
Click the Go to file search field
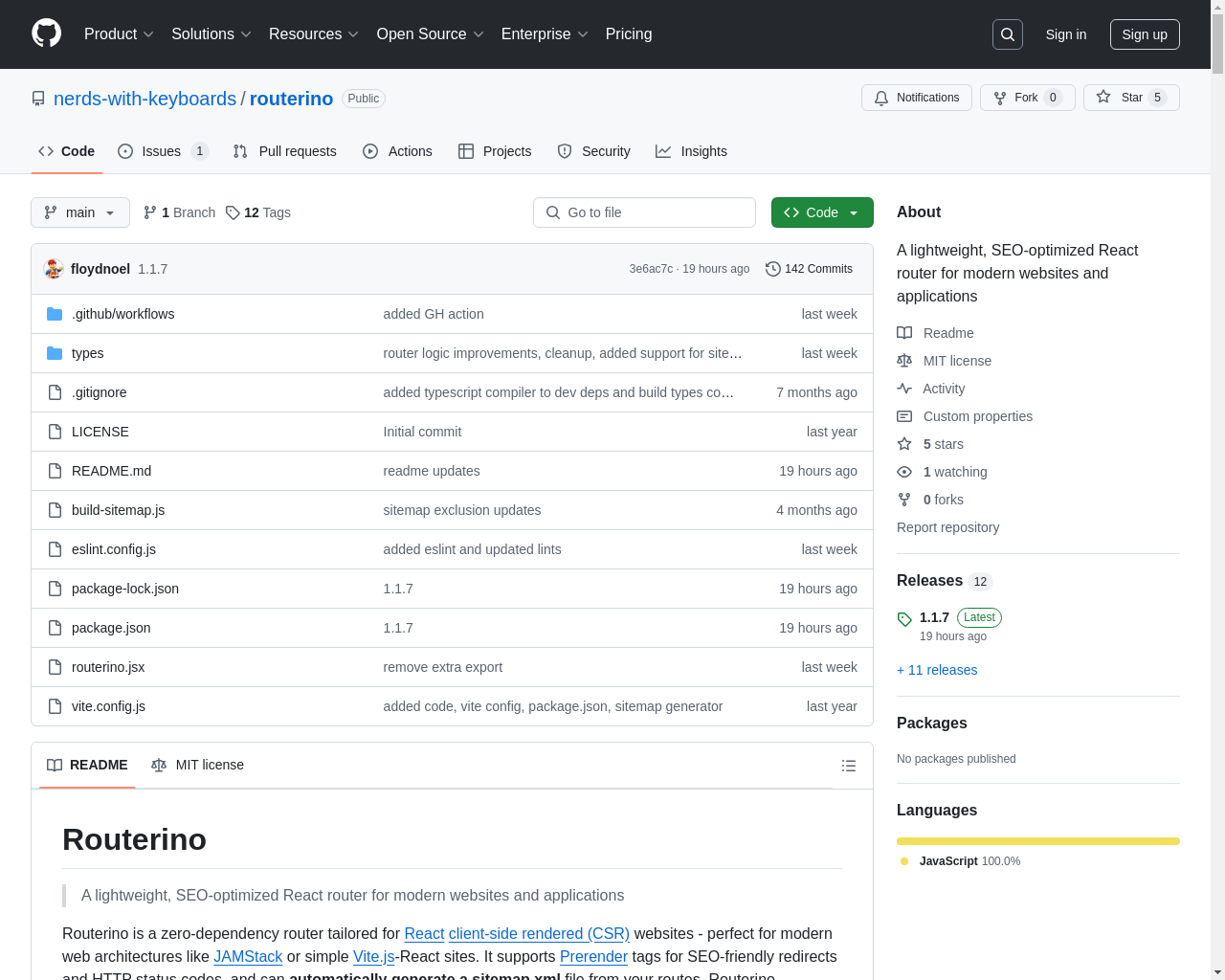click(x=644, y=212)
